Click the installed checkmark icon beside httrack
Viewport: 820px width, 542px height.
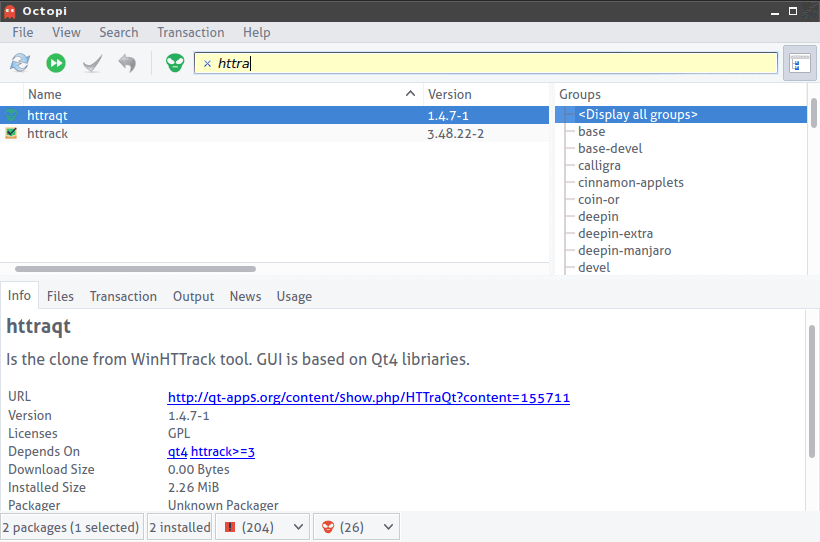click(x=11, y=133)
